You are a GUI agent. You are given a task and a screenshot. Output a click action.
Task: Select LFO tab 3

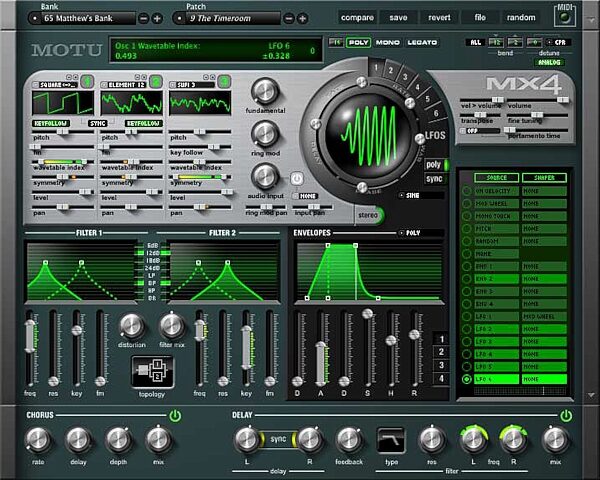[405, 77]
